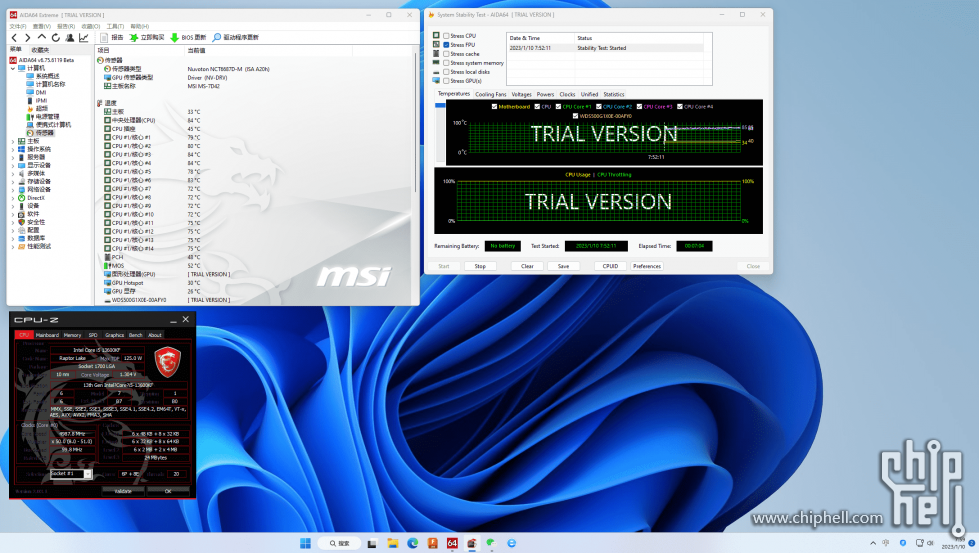Switch to the Voltages tab
The height and width of the screenshot is (553, 979).
(x=521, y=94)
